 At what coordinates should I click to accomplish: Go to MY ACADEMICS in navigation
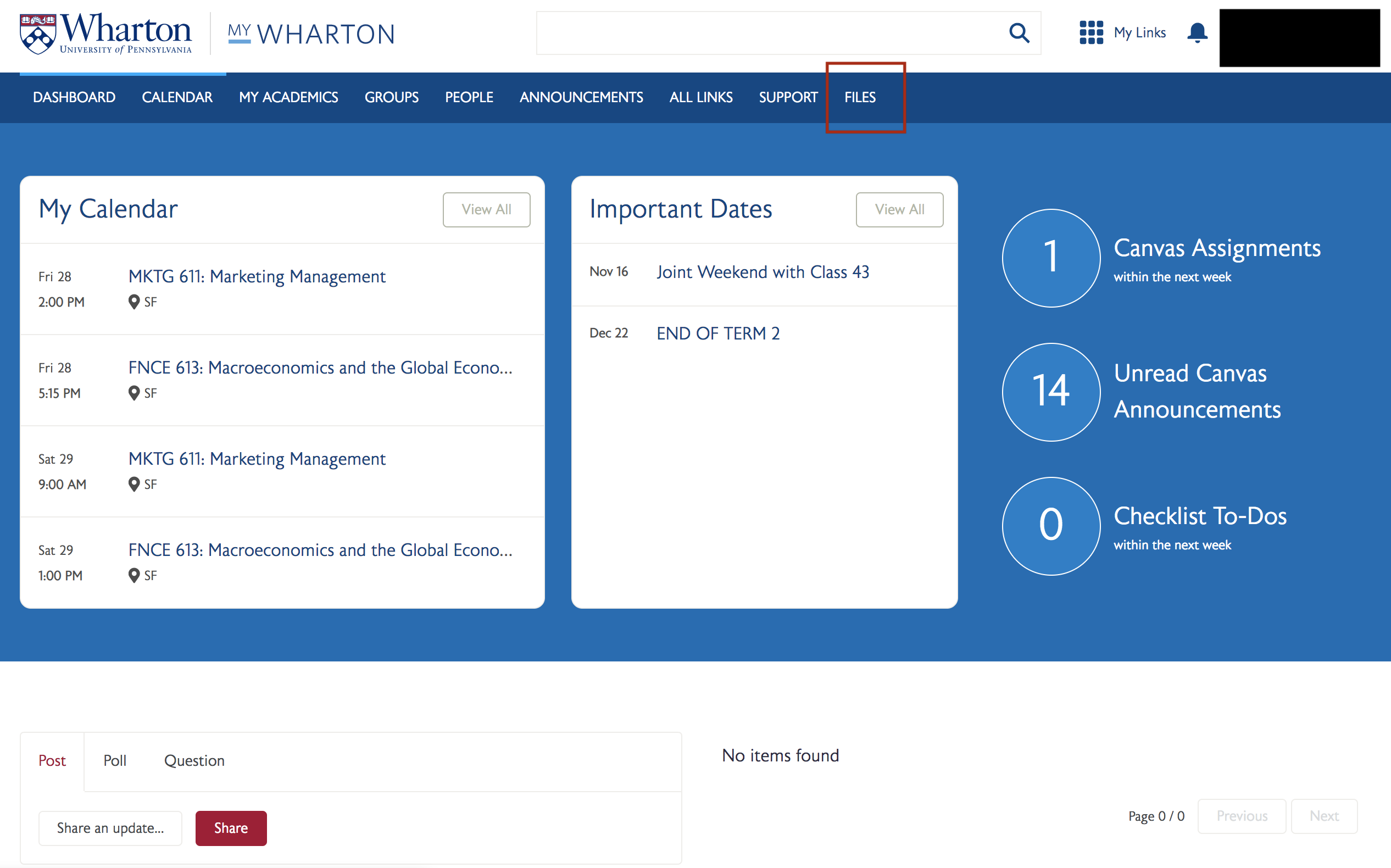click(288, 97)
